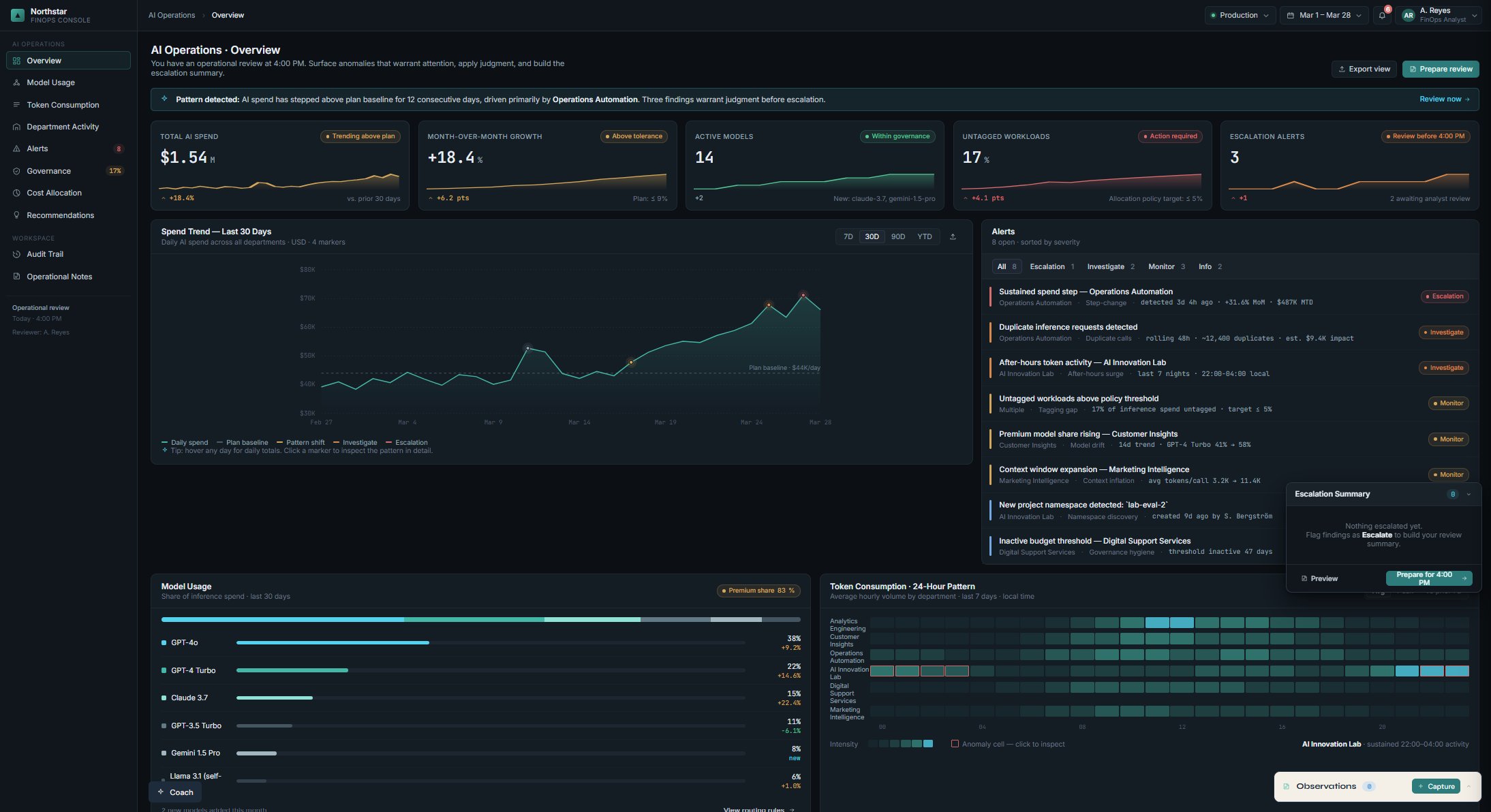Viewport: 1491px width, 812px height.
Task: Click AI Operations breadcrumb
Action: [x=172, y=15]
